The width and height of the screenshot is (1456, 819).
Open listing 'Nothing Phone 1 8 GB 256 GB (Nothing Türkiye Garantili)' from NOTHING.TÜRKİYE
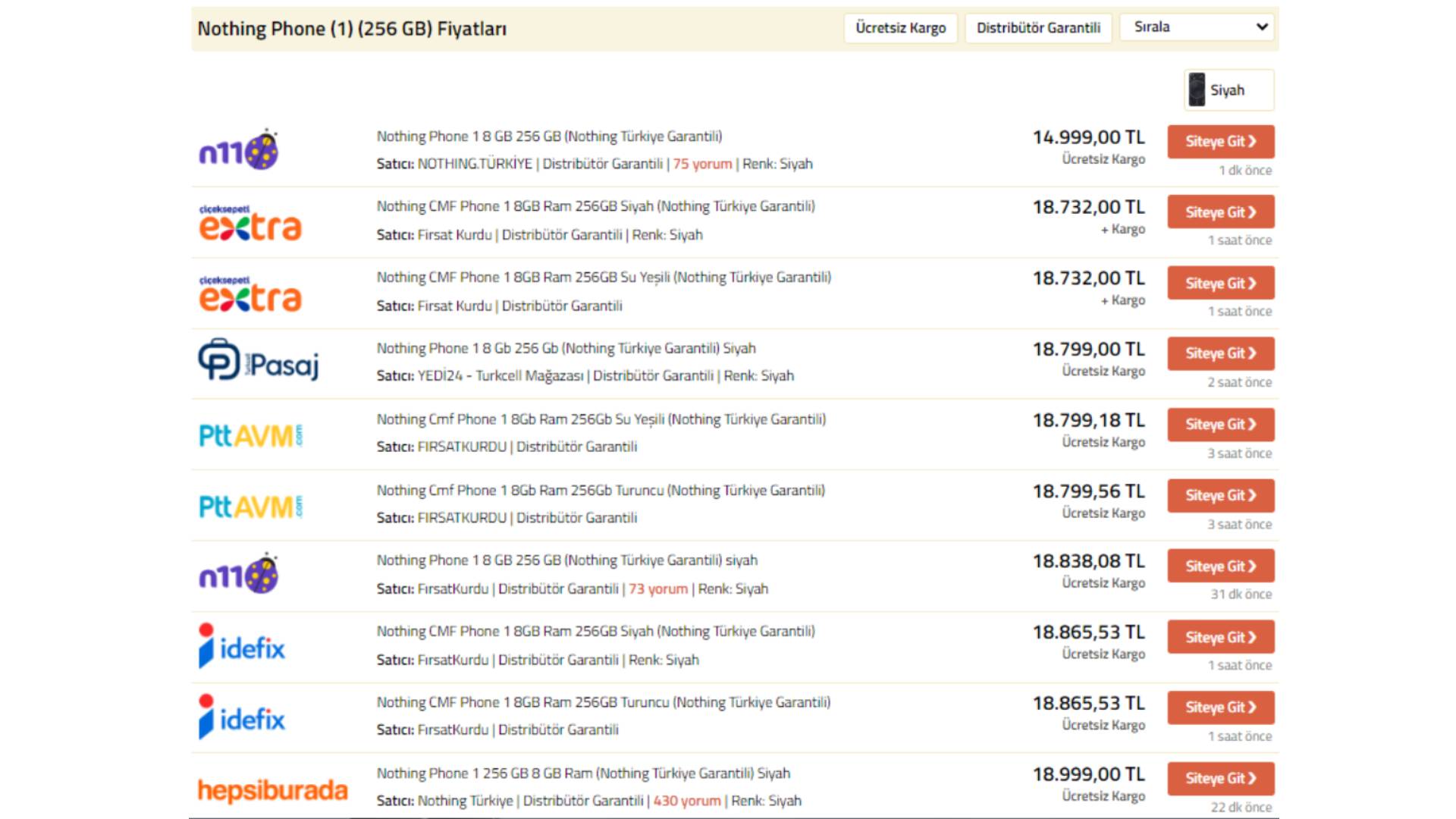pos(550,136)
